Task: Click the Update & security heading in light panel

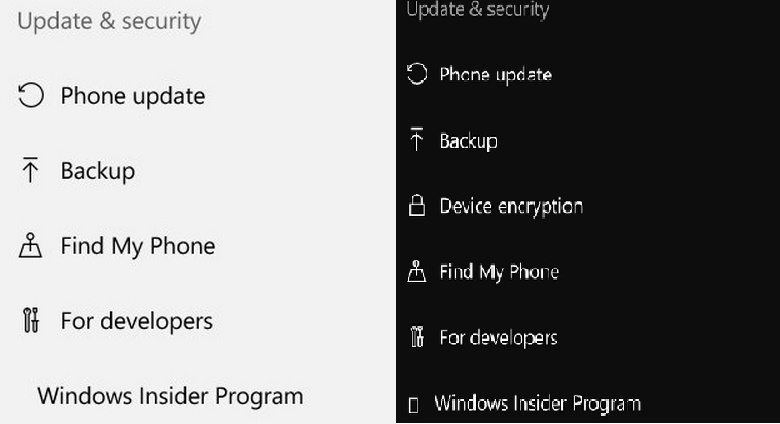Action: click(109, 21)
